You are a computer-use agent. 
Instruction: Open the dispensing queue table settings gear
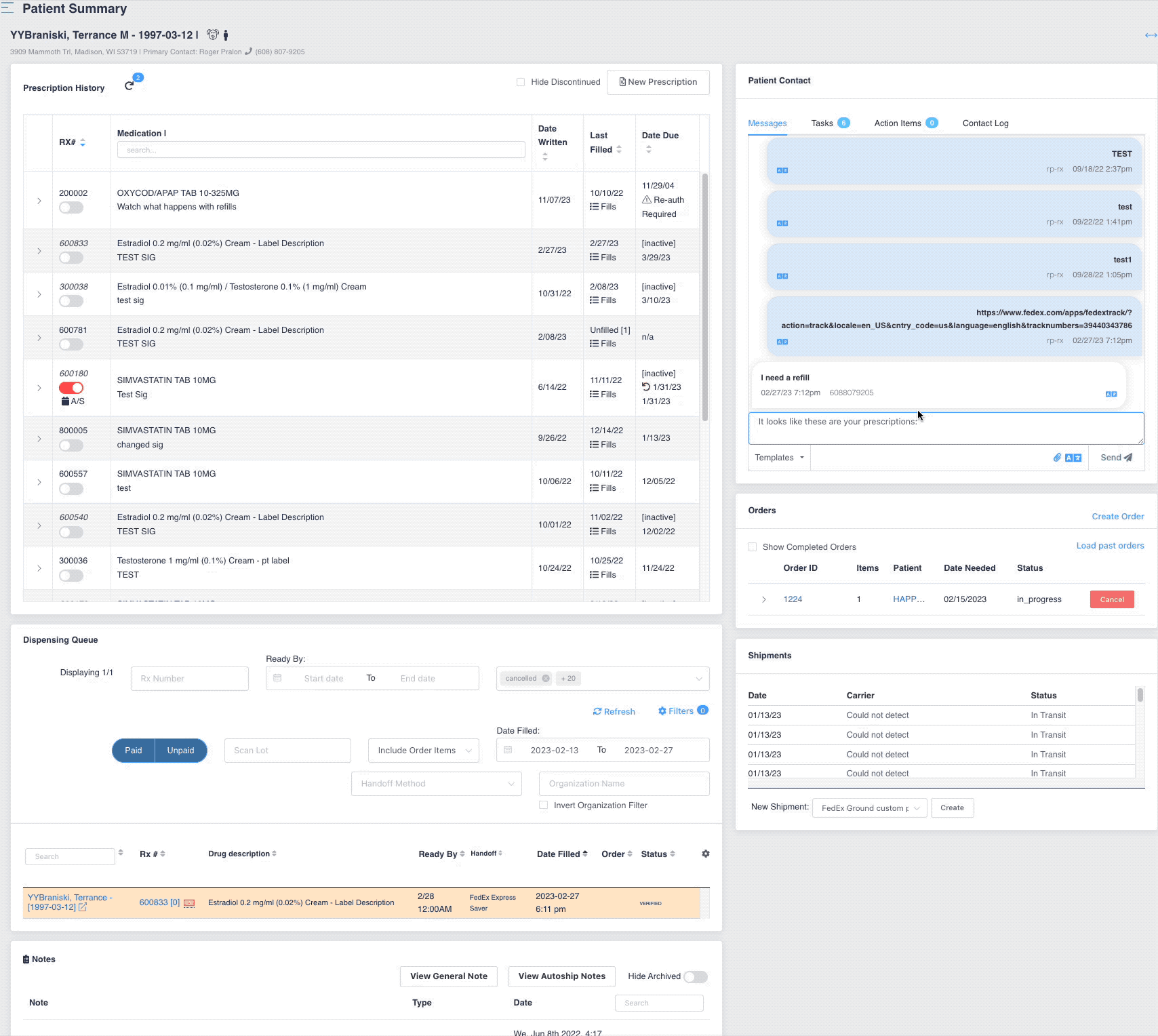coord(705,854)
